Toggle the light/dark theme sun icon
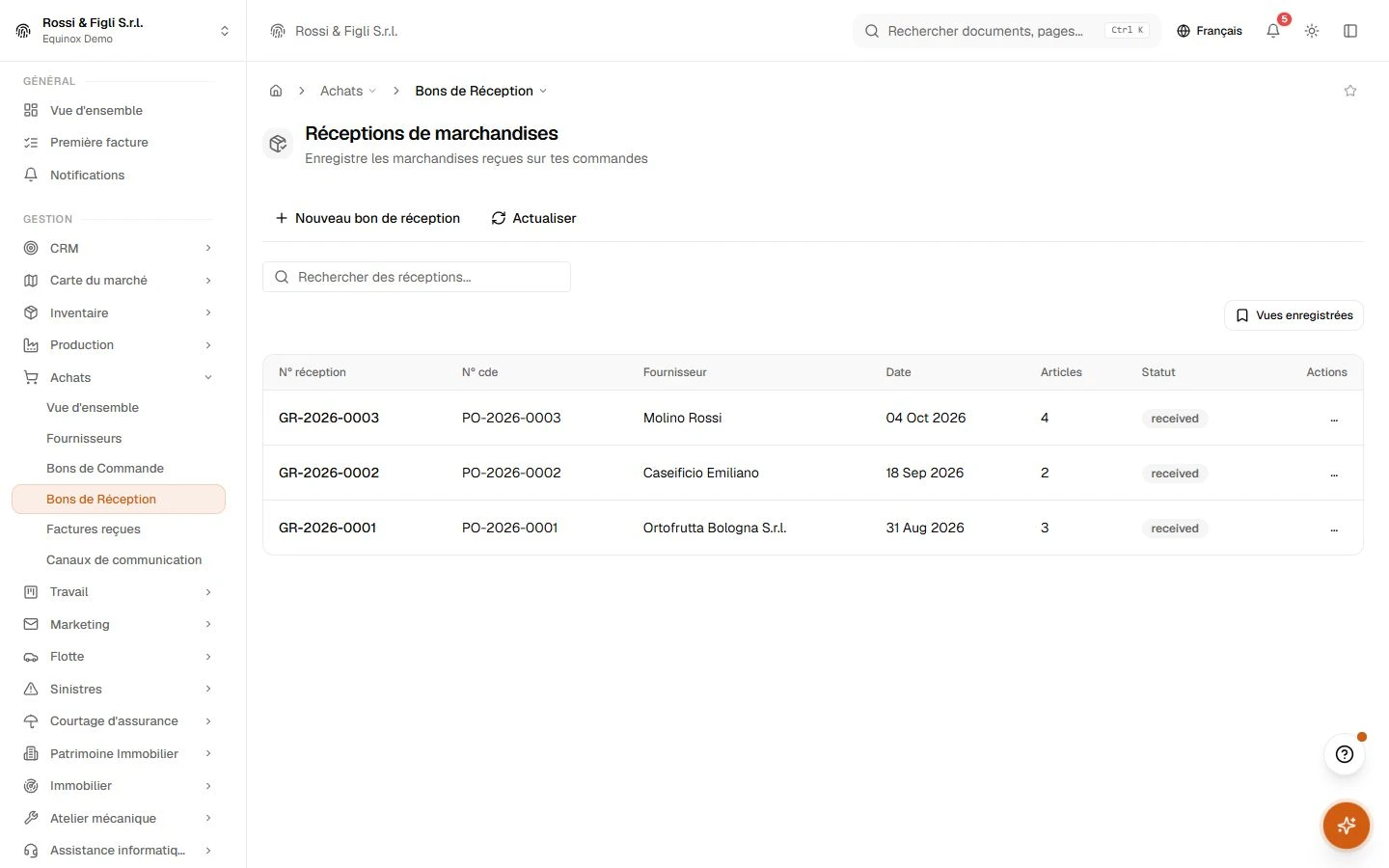Viewport: 1389px width, 868px height. [1312, 31]
